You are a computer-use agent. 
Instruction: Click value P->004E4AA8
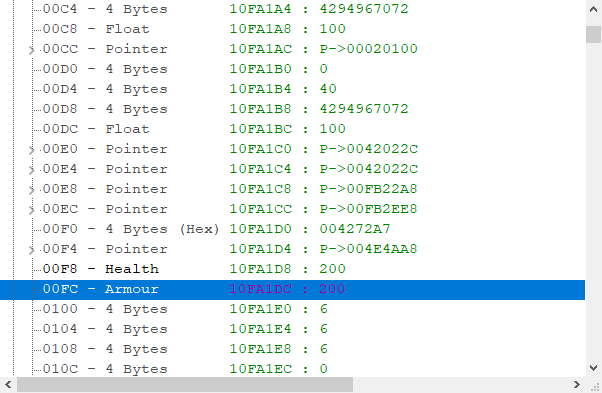point(369,249)
